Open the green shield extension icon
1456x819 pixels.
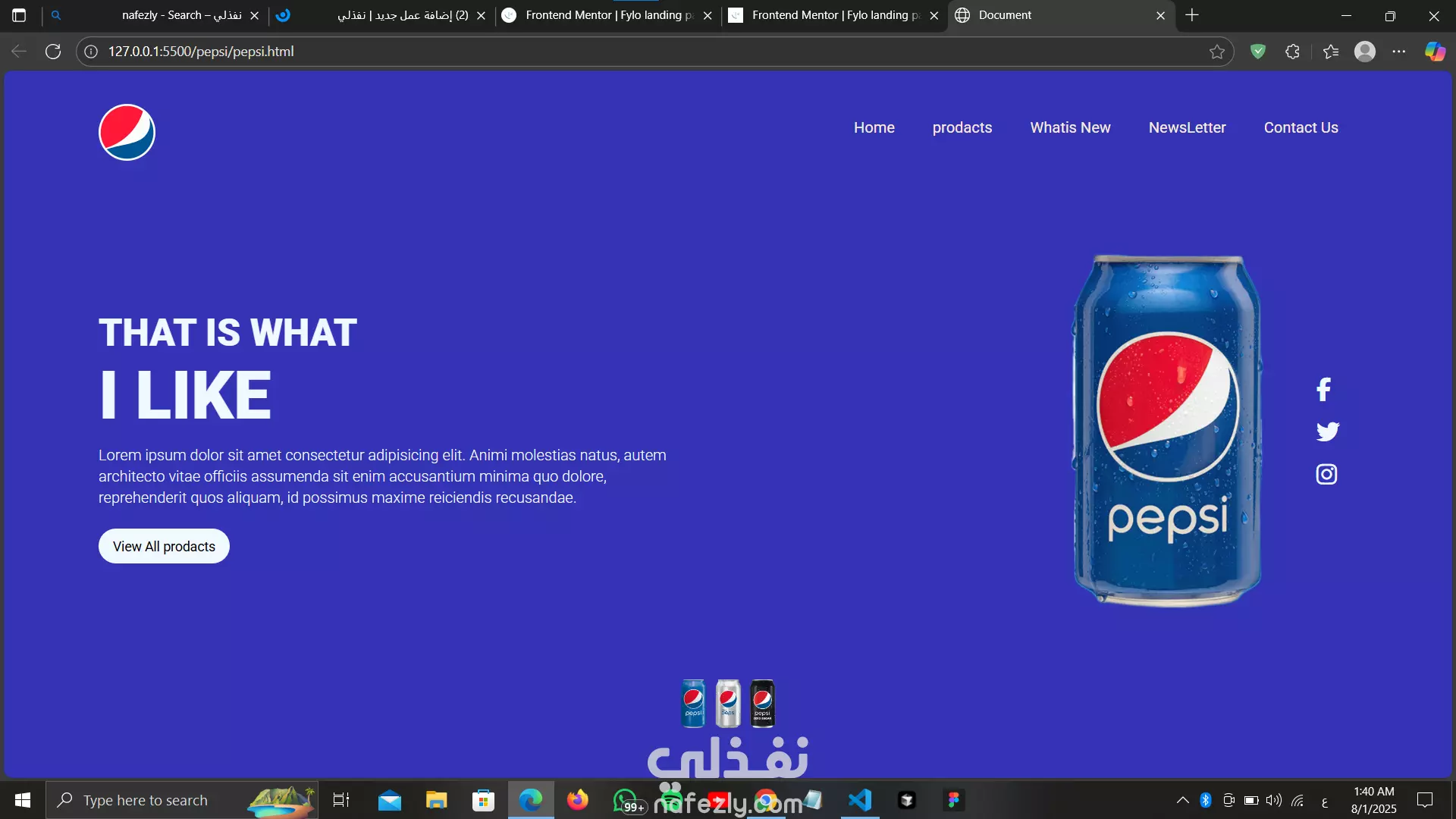click(x=1258, y=52)
